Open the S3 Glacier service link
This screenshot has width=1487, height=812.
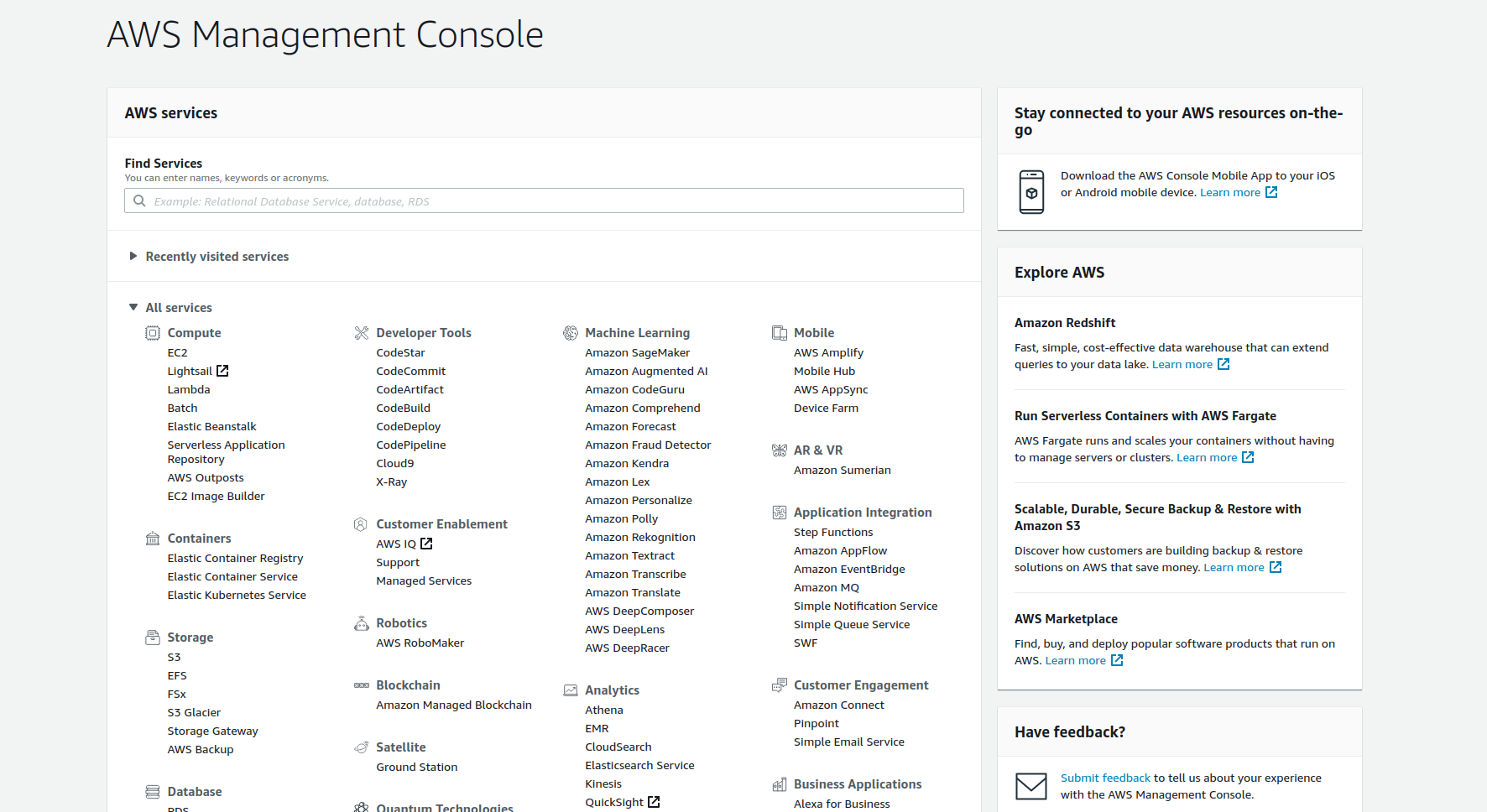(194, 713)
